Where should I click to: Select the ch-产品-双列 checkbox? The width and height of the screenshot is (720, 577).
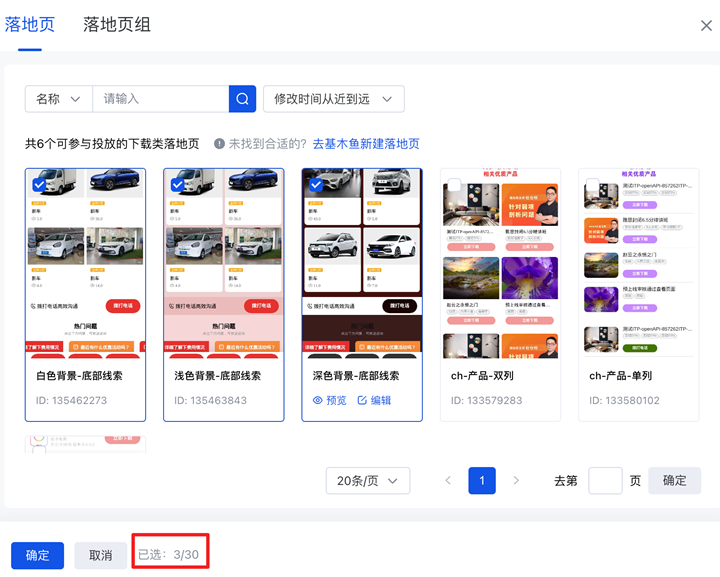pyautogui.click(x=454, y=184)
